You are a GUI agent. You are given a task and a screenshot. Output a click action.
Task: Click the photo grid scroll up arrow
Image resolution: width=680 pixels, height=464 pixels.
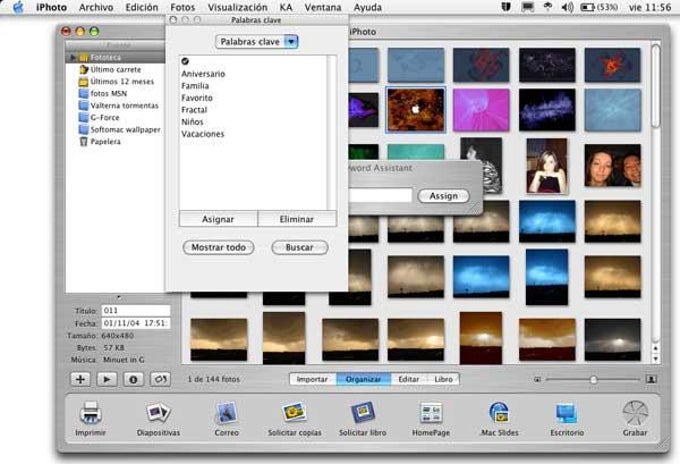coord(655,349)
